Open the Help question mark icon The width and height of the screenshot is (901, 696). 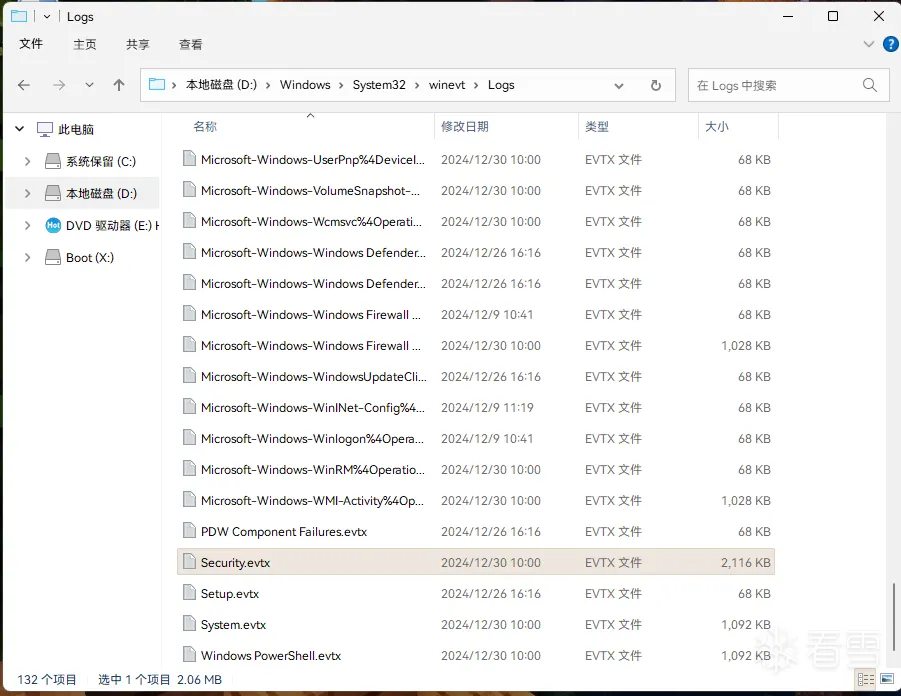891,44
